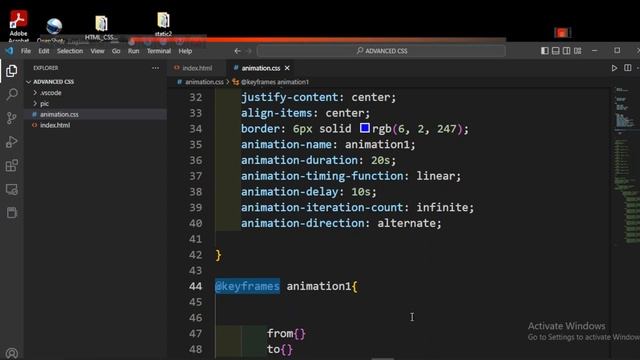
Task: Click the justify-content property on line 32
Action: [x=289, y=97]
